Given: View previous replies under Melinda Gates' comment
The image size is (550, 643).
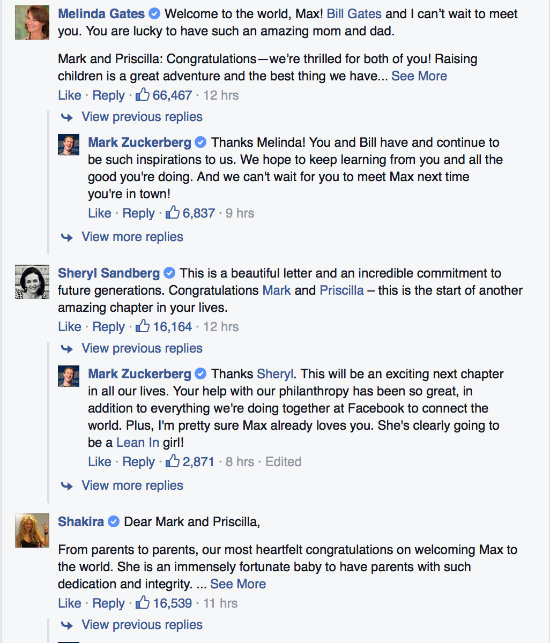Looking at the screenshot, I should click(142, 116).
